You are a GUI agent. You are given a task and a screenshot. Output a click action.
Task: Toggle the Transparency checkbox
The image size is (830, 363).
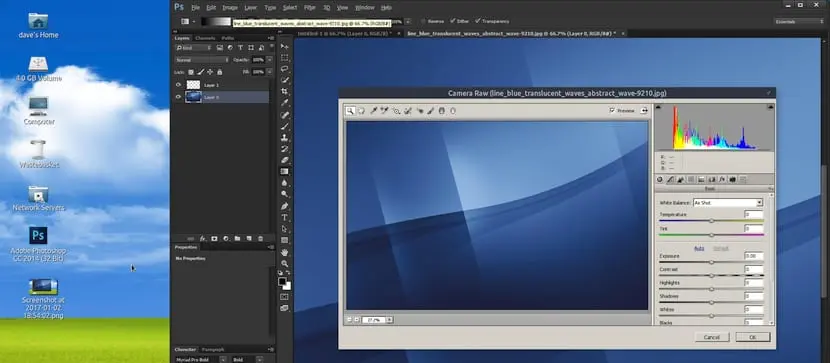click(477, 21)
